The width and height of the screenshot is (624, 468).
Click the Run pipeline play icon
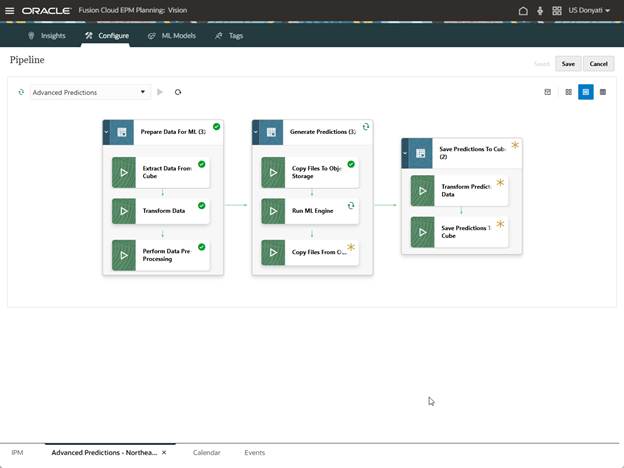click(x=160, y=92)
